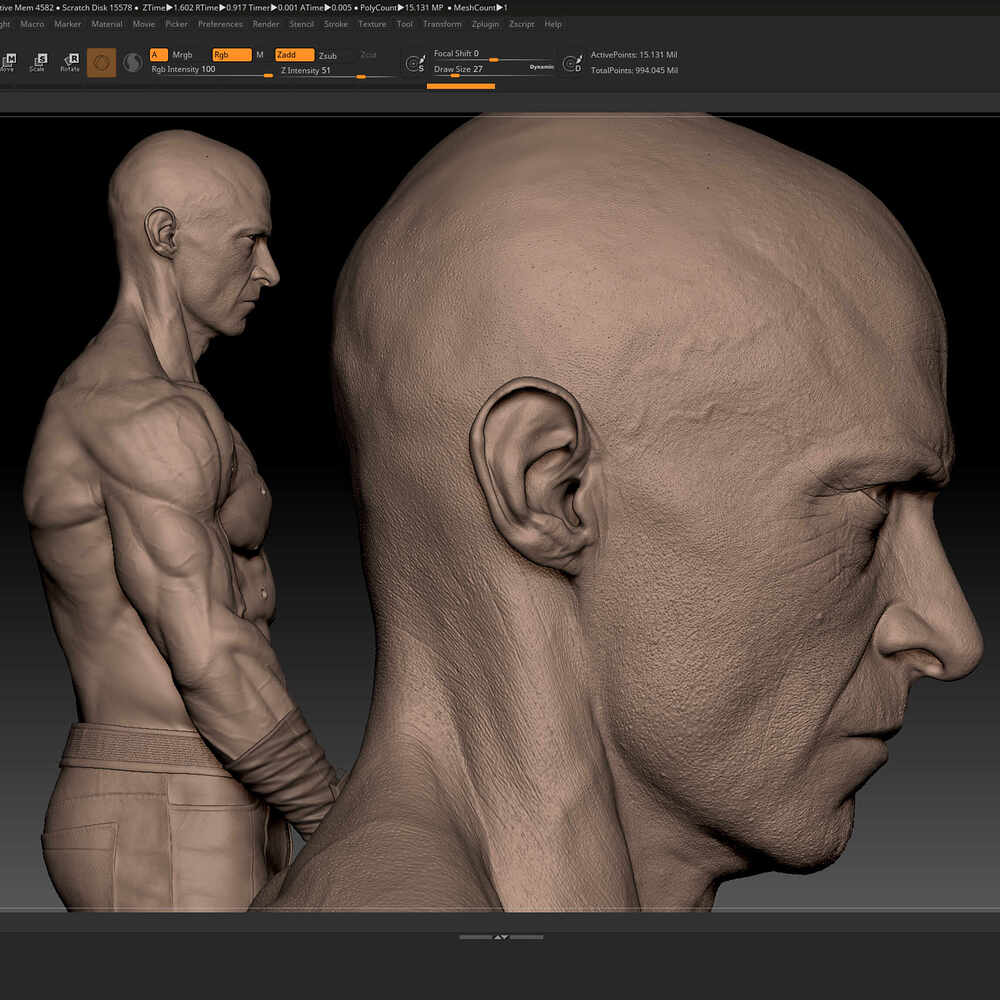Click the PolyCount 15.131 MP status text
The height and width of the screenshot is (1000, 1000).
tap(401, 8)
